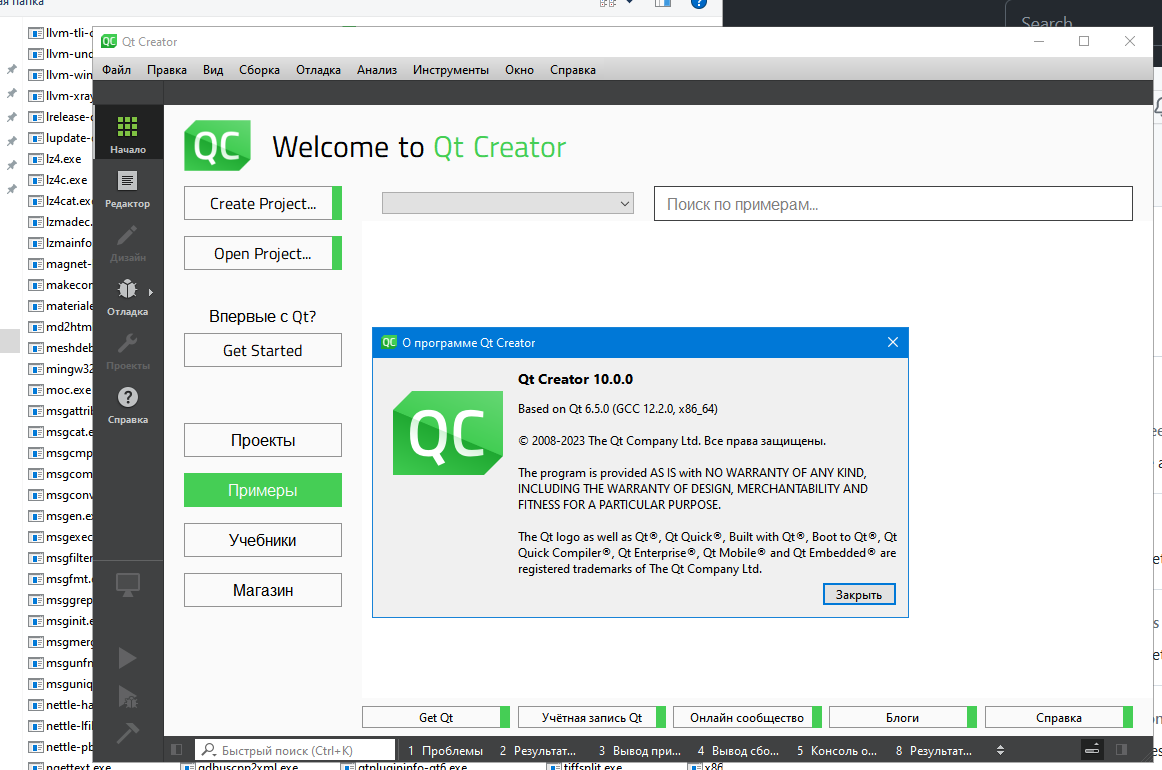Open the 2 Результат... output pane
Screen dimensions: 1162x770
537,750
